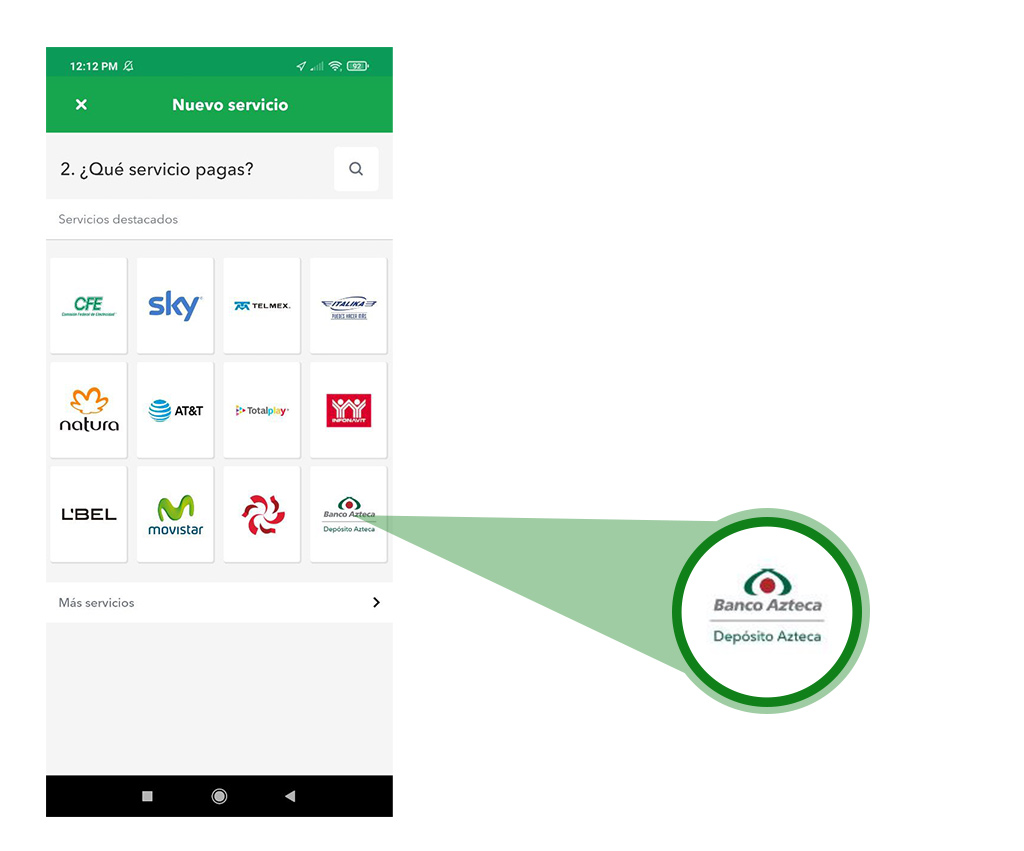Choose the Sky service tile
Image resolution: width=1024 pixels, height=851 pixels.
[175, 306]
